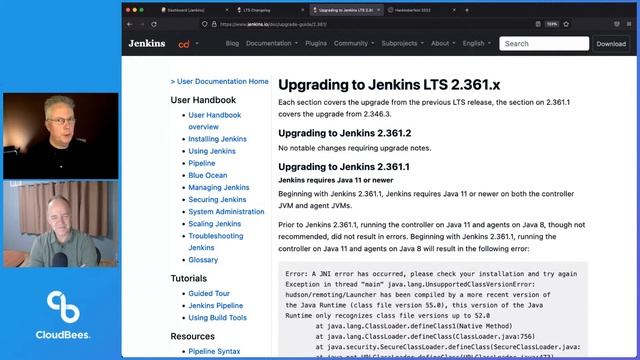Bookmark this page with the star icon
640x360 pixels.
tap(566, 24)
